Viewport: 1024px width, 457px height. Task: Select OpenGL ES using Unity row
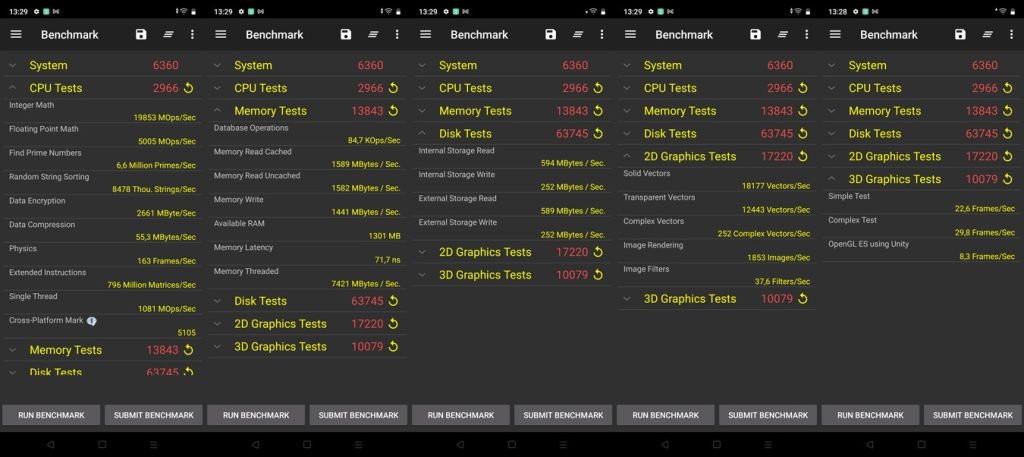point(921,250)
